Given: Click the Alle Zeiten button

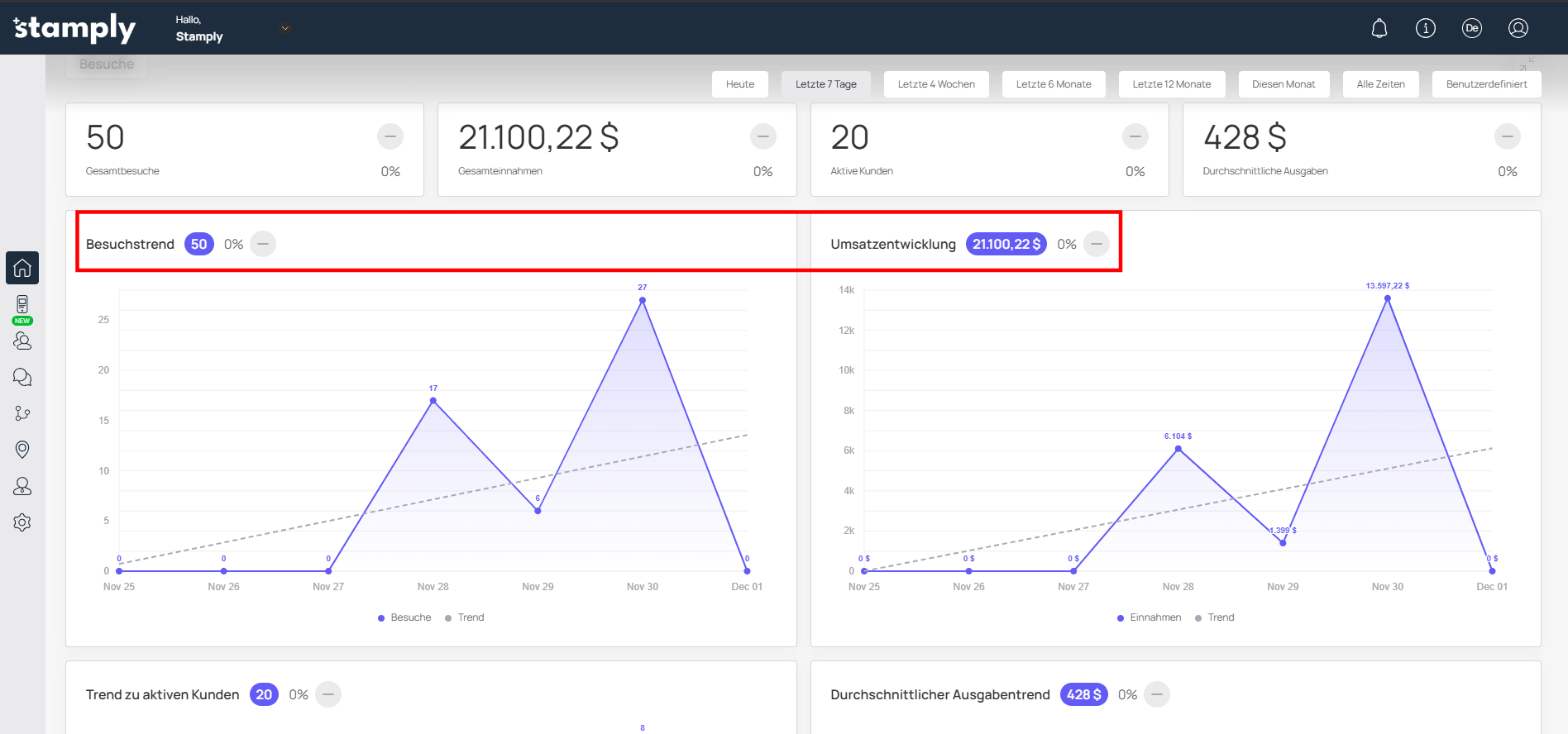Looking at the screenshot, I should (x=1380, y=84).
